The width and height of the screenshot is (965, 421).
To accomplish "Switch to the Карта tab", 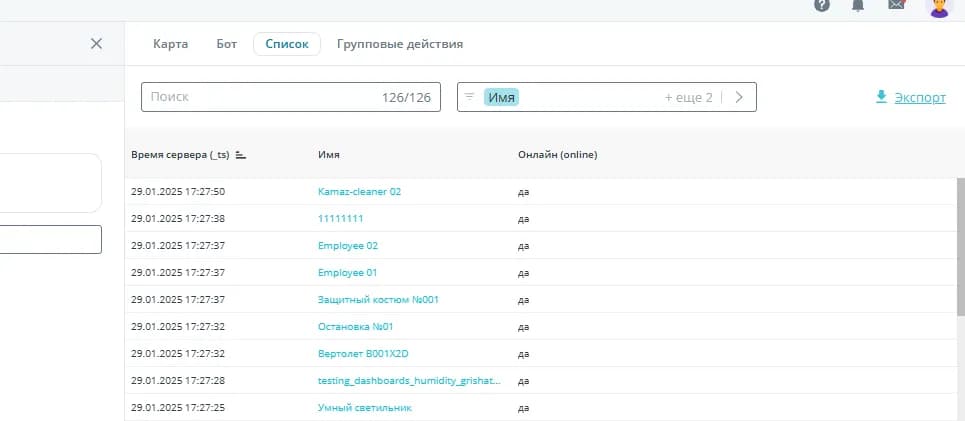I will [x=170, y=44].
